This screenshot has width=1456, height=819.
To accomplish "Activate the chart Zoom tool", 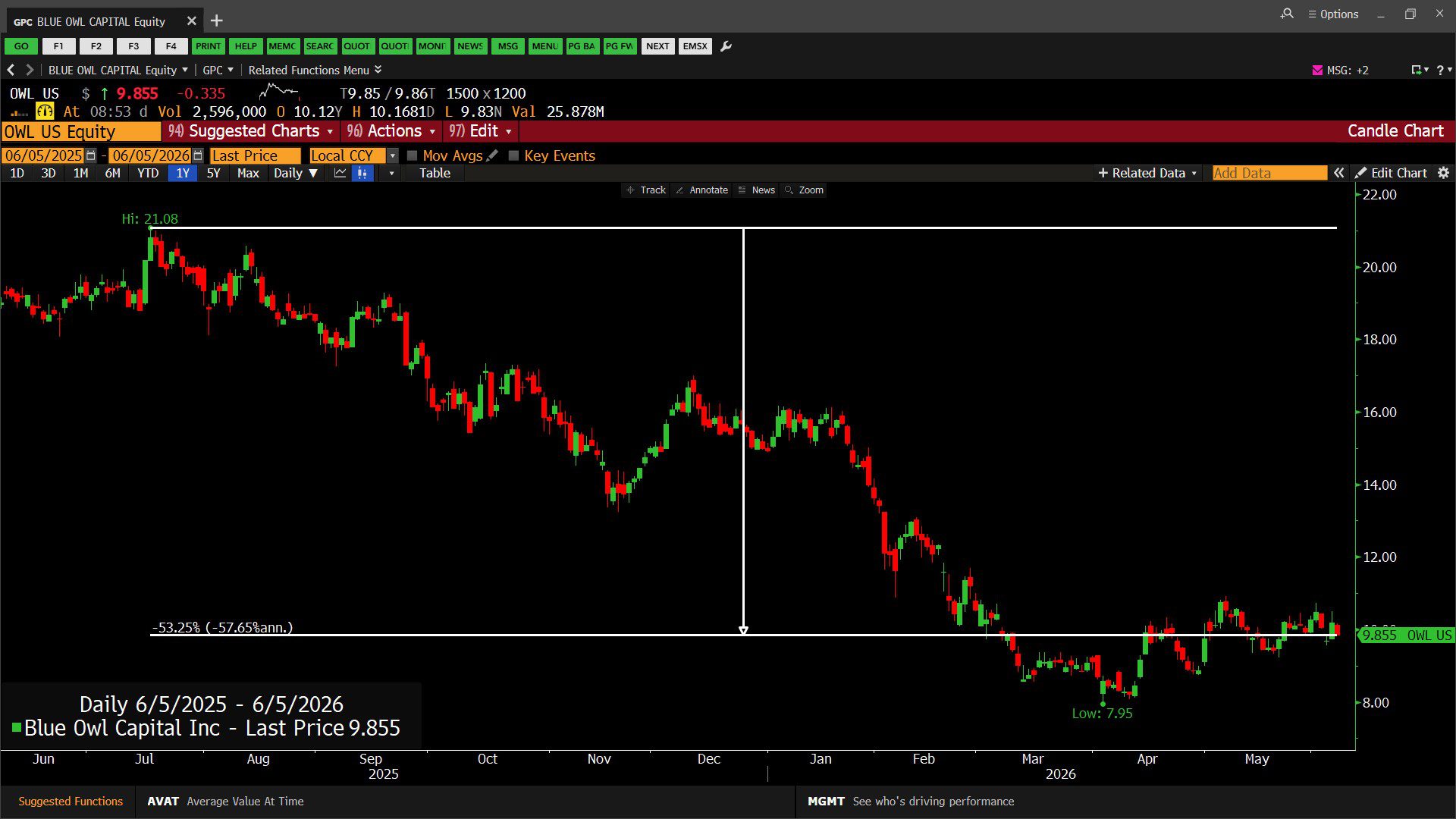I will tap(804, 190).
